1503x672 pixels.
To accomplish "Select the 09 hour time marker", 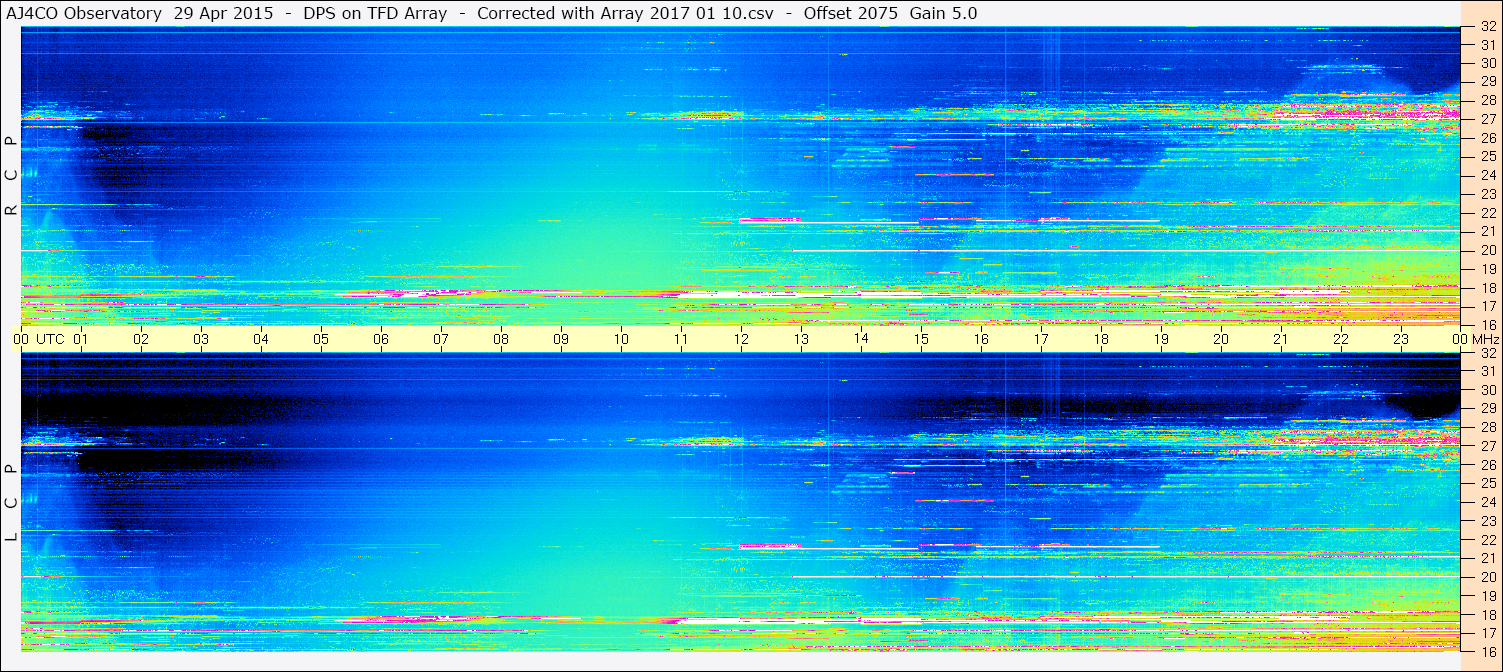I will click(561, 339).
